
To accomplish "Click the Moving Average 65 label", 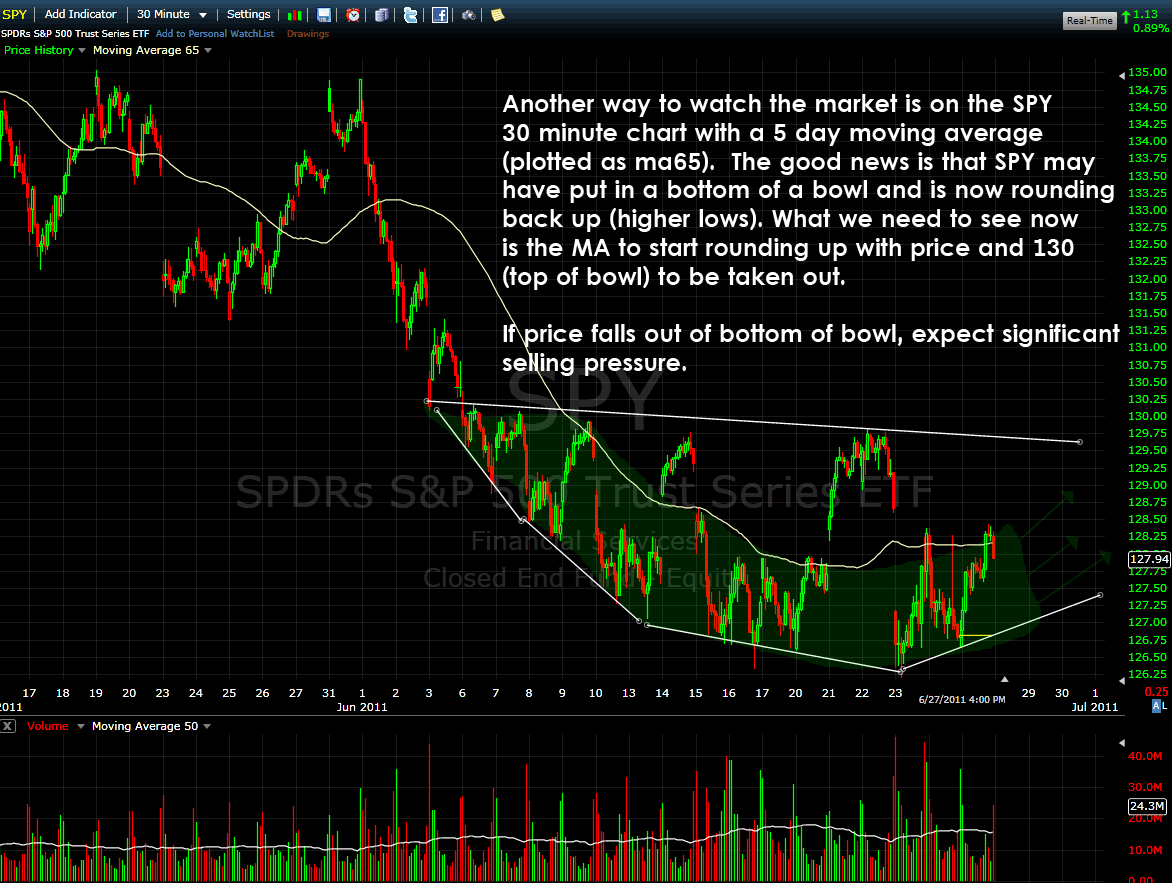I will click(146, 50).
